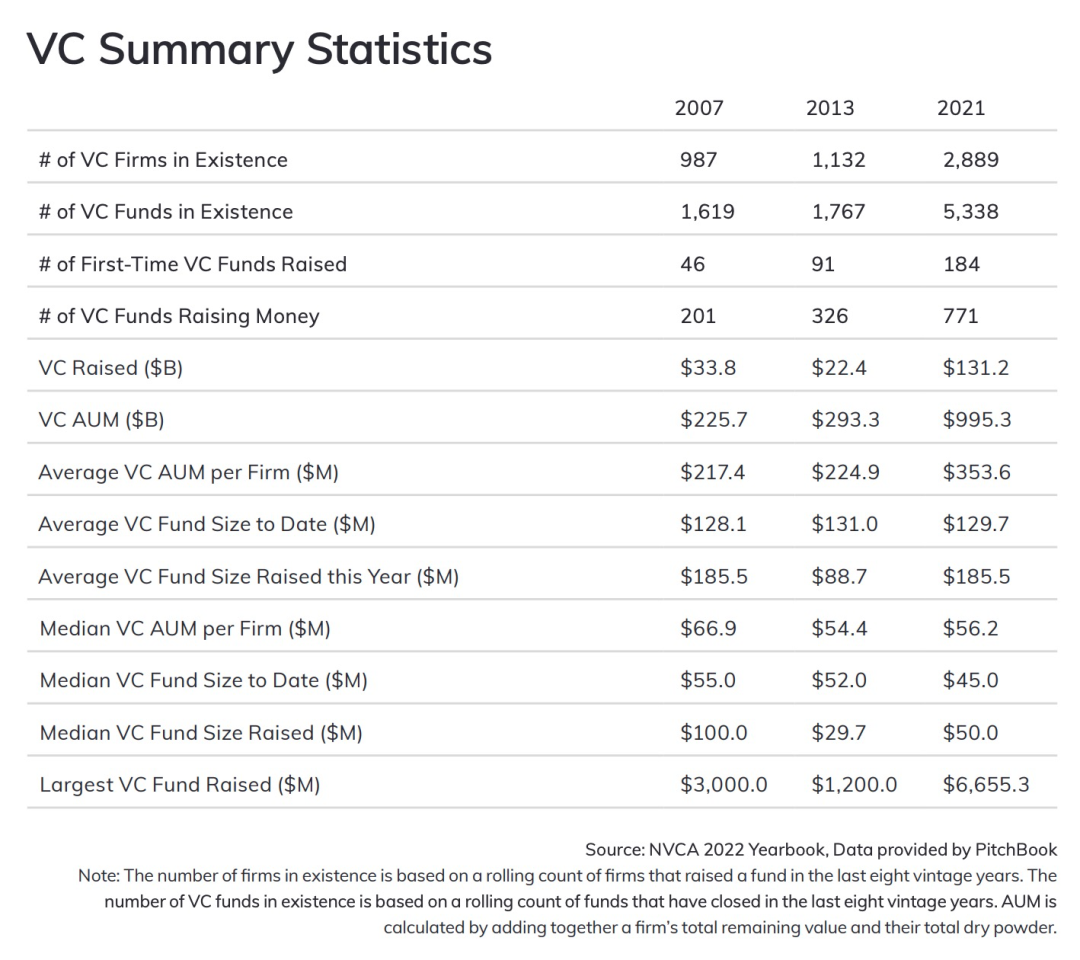Viewport: 1080px width, 960px height.
Task: Click the '# of VC Firms in Existence' row label
Action: tap(163, 160)
